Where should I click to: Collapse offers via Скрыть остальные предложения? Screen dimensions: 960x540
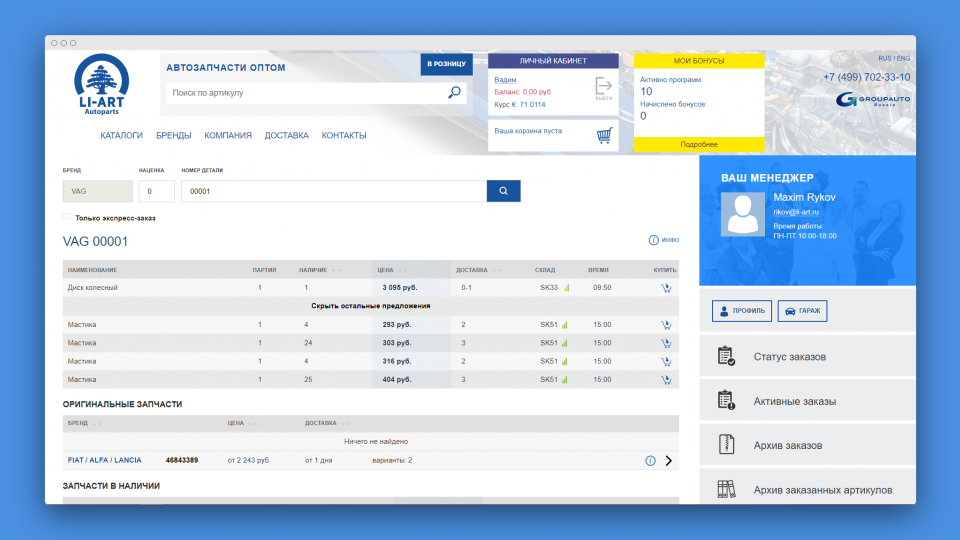tap(370, 306)
